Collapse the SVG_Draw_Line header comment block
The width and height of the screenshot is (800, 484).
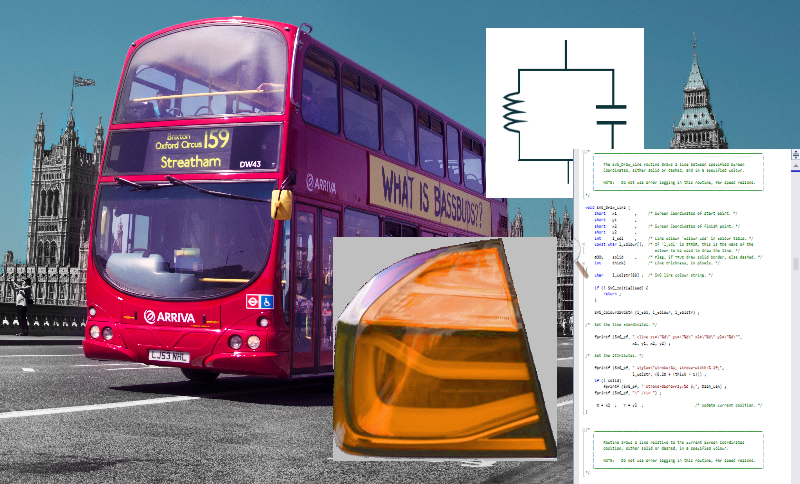coord(584,152)
